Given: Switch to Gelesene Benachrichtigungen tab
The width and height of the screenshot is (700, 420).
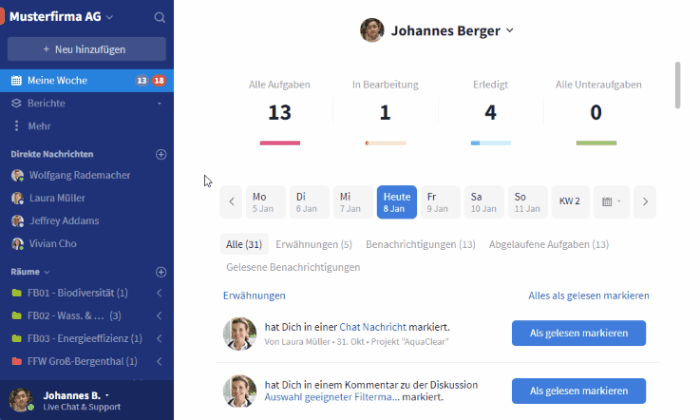Looking at the screenshot, I should click(293, 267).
